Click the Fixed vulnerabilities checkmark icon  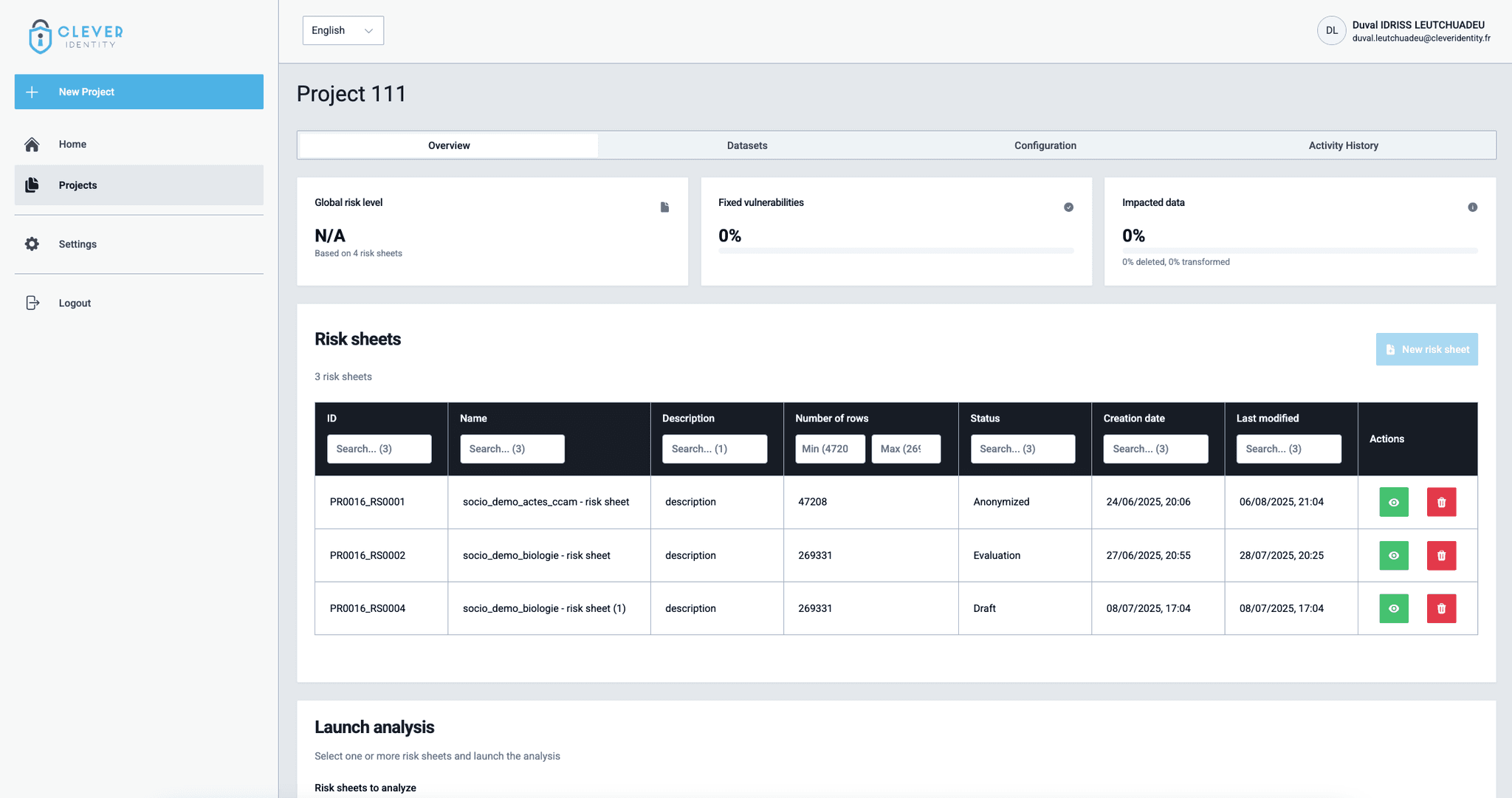(1068, 207)
